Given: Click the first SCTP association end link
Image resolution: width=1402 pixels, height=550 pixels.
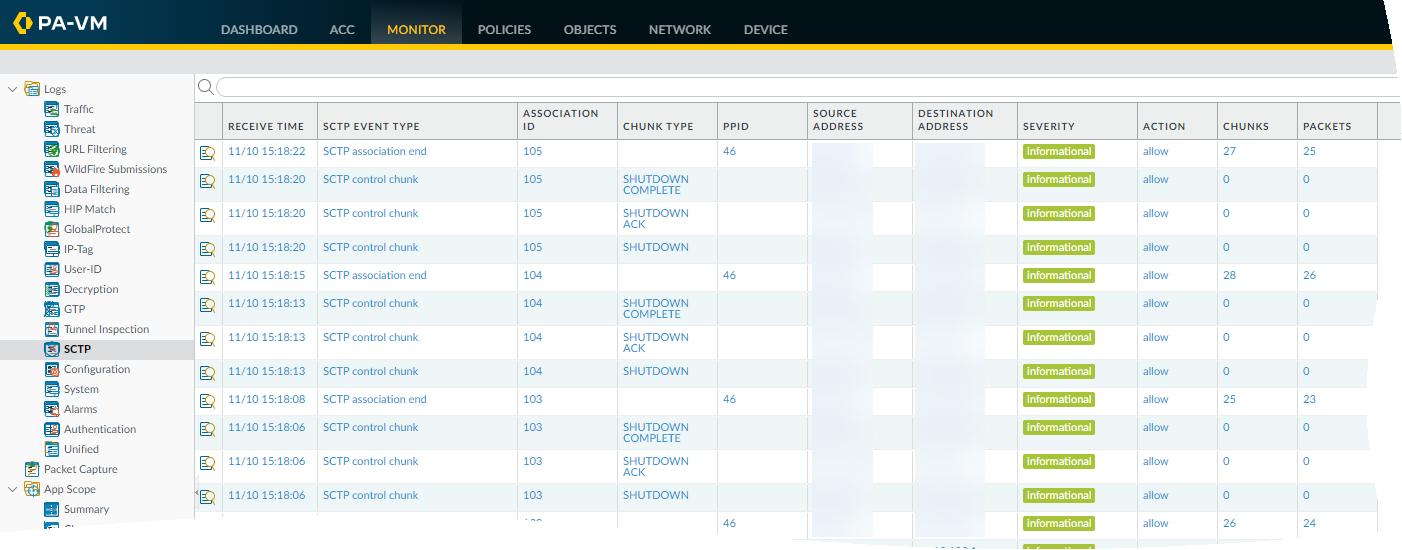Looking at the screenshot, I should (374, 152).
